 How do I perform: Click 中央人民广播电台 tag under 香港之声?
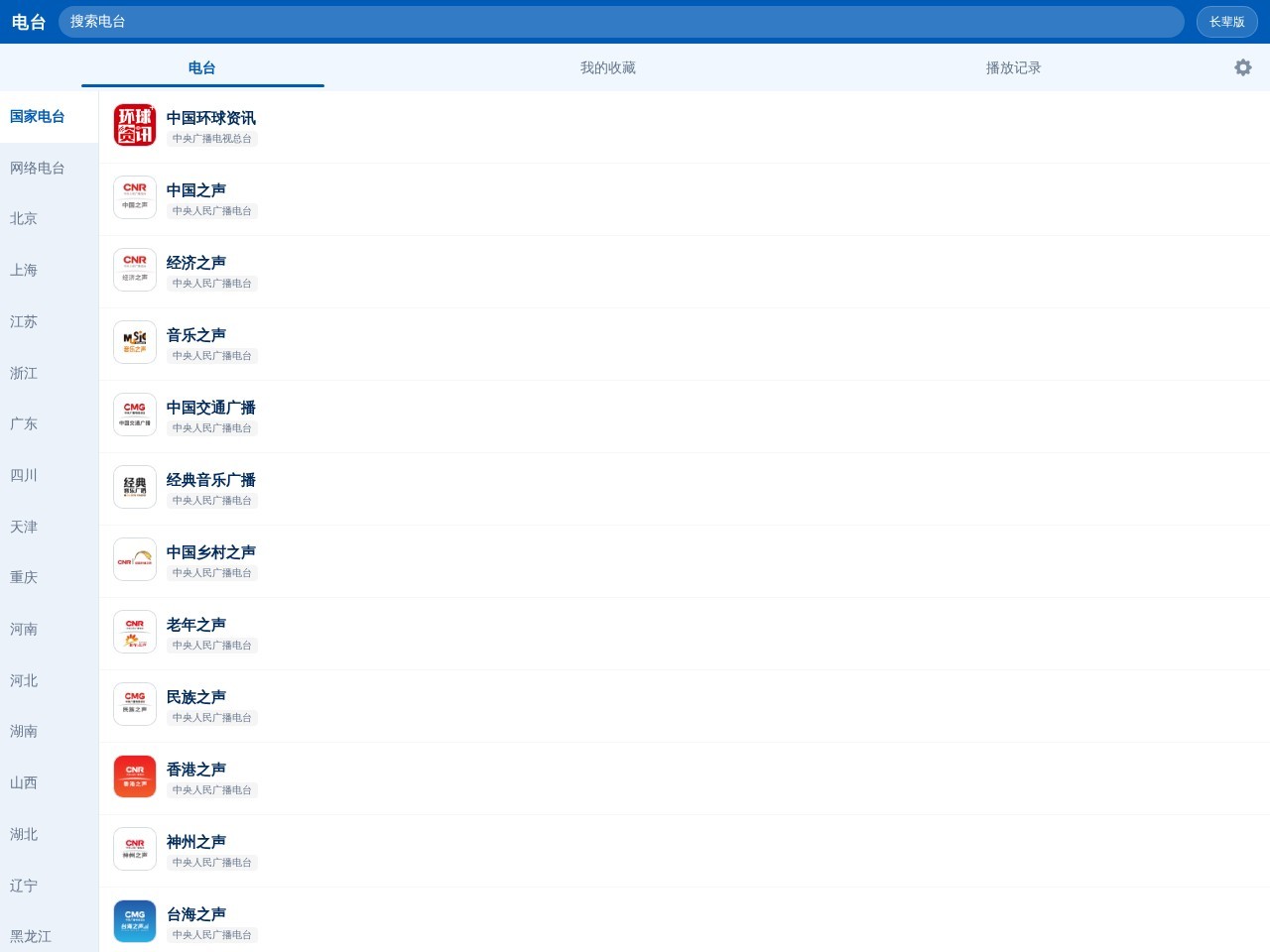[x=212, y=790]
